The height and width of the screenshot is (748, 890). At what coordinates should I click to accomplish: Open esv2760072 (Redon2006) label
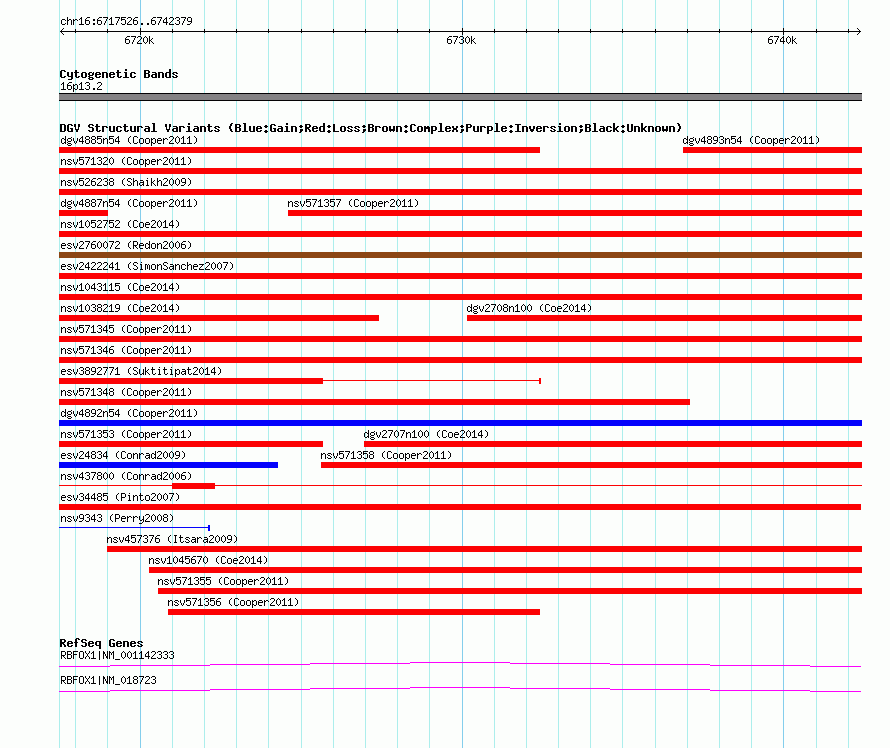126,245
